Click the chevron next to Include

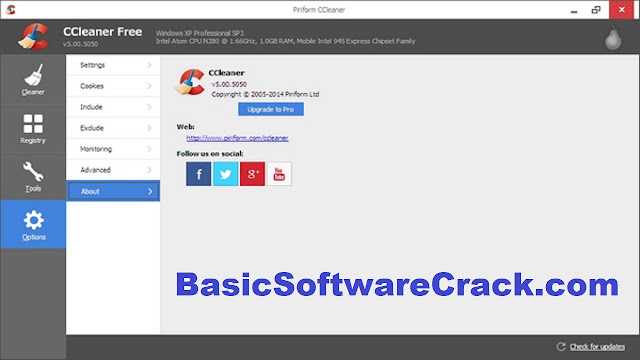tap(149, 107)
